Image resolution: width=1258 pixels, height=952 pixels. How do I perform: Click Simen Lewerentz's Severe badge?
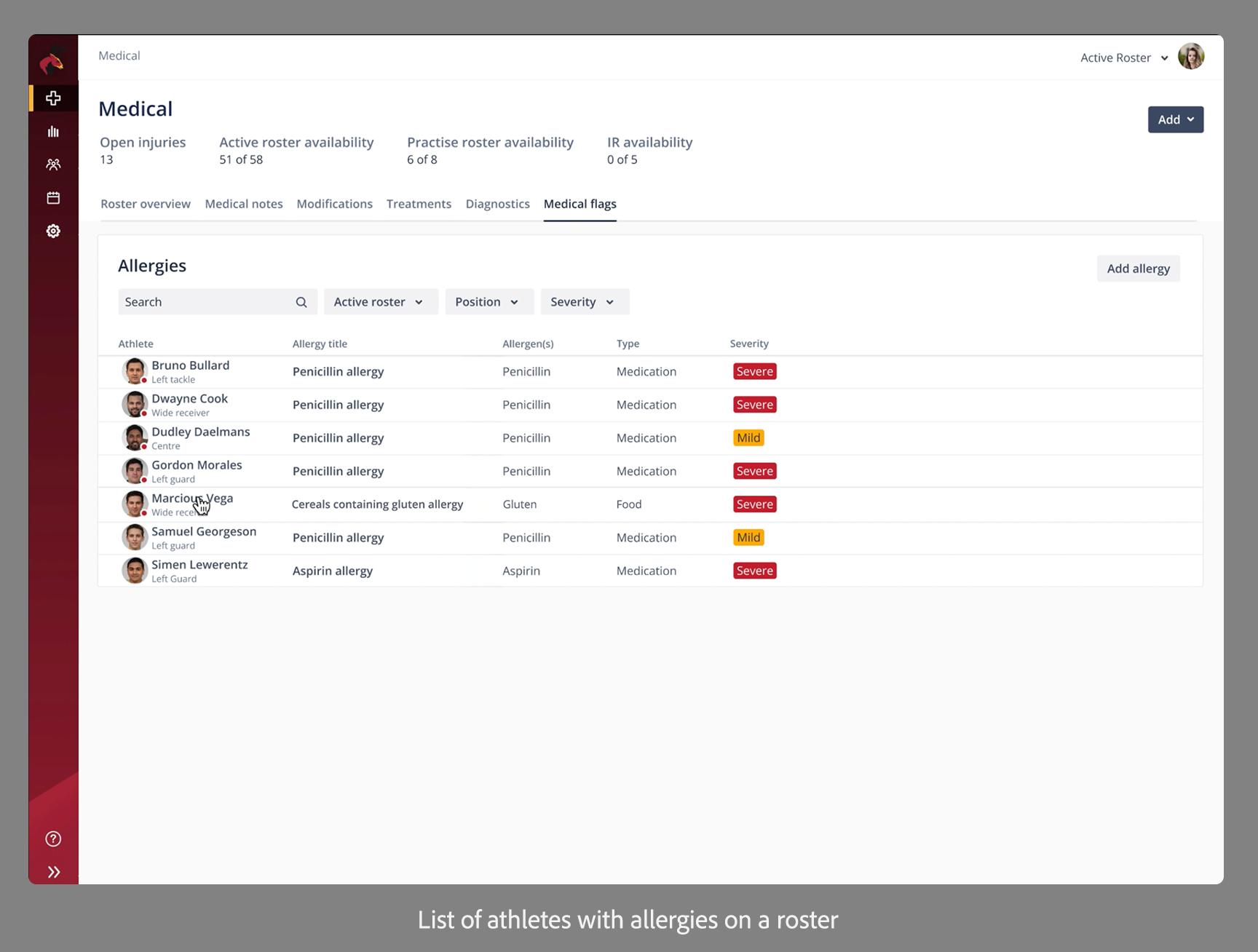click(x=755, y=571)
